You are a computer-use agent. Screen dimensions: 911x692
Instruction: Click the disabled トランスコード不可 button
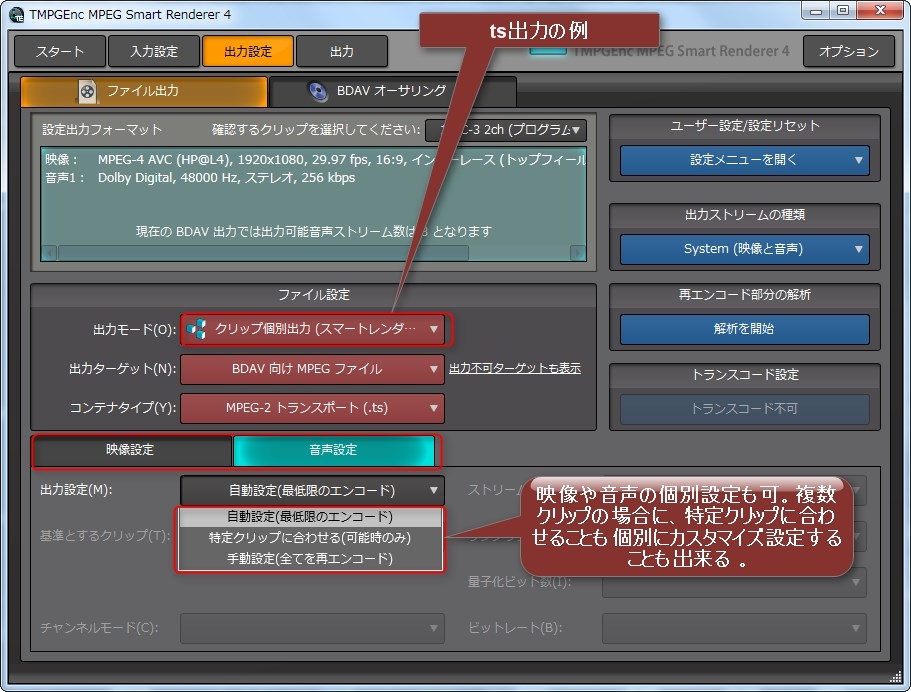pos(744,409)
